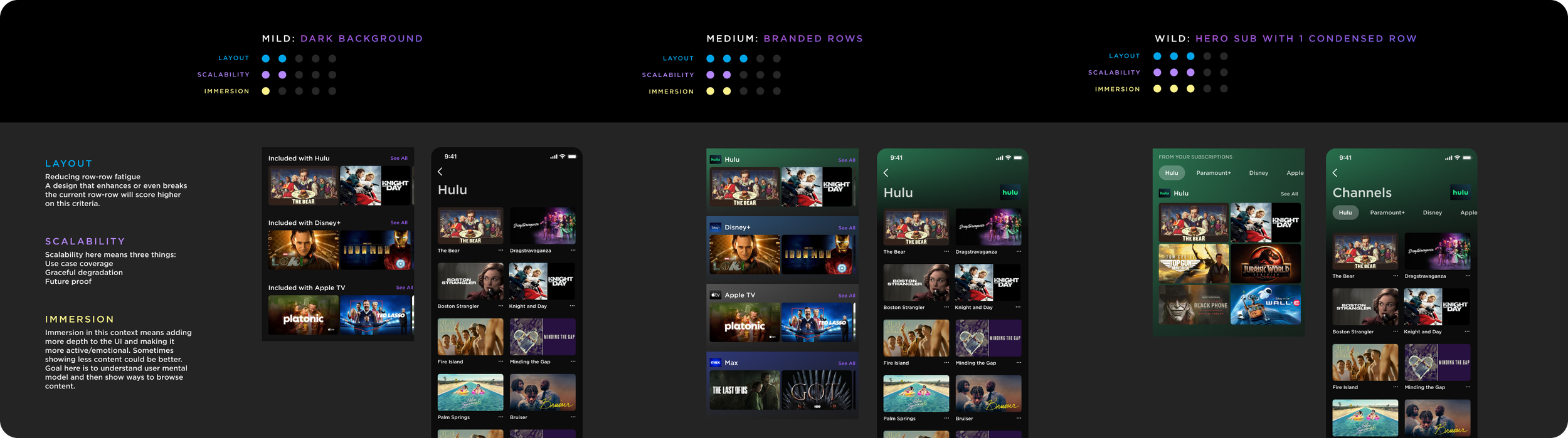Open the Fire Island thumbnail on the Channels phone
Viewport: 1568px width, 438px height.
pos(1365,362)
